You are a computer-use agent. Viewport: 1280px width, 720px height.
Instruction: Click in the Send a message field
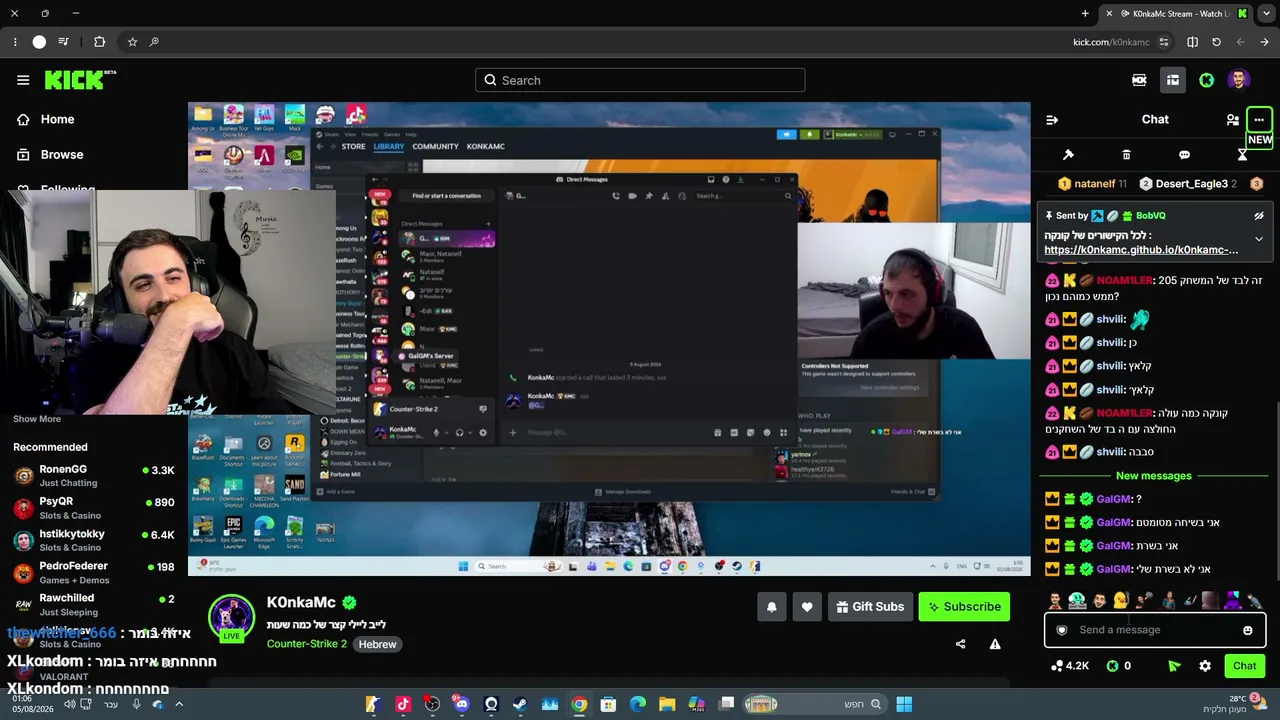point(1155,630)
